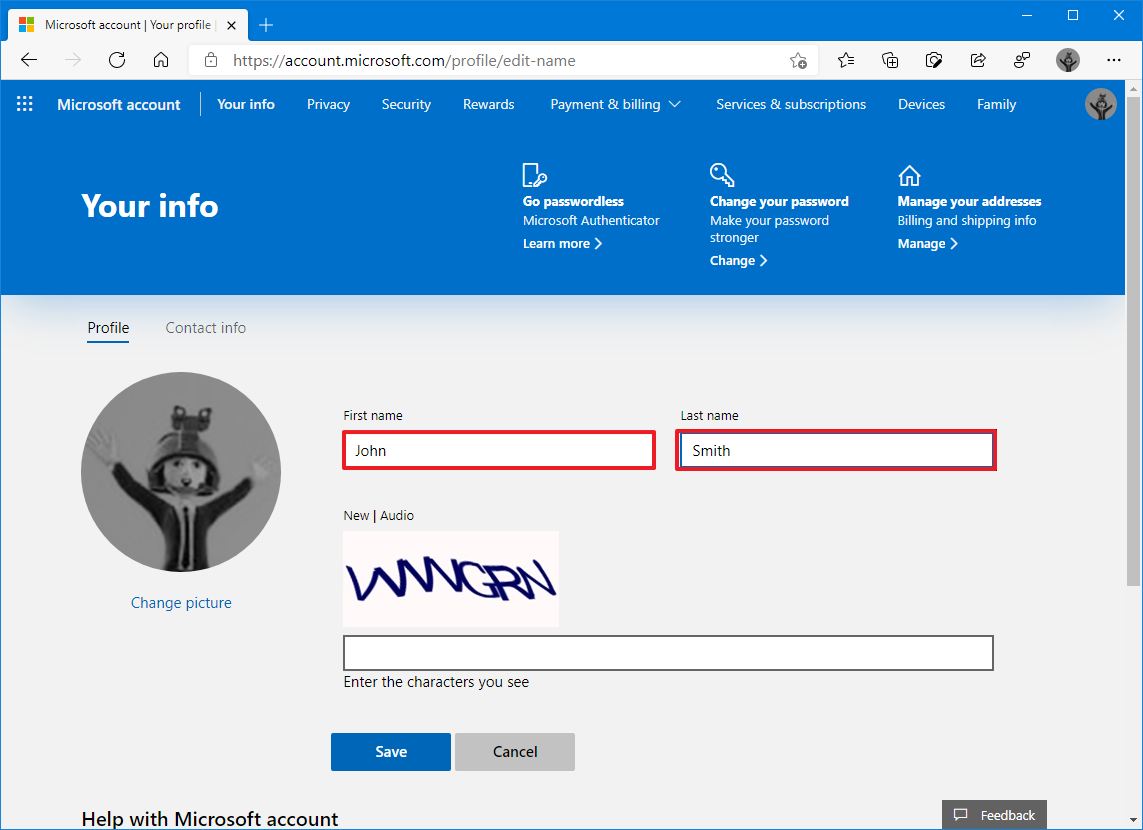Click the Last name field with Smith
This screenshot has width=1143, height=830.
tap(835, 450)
